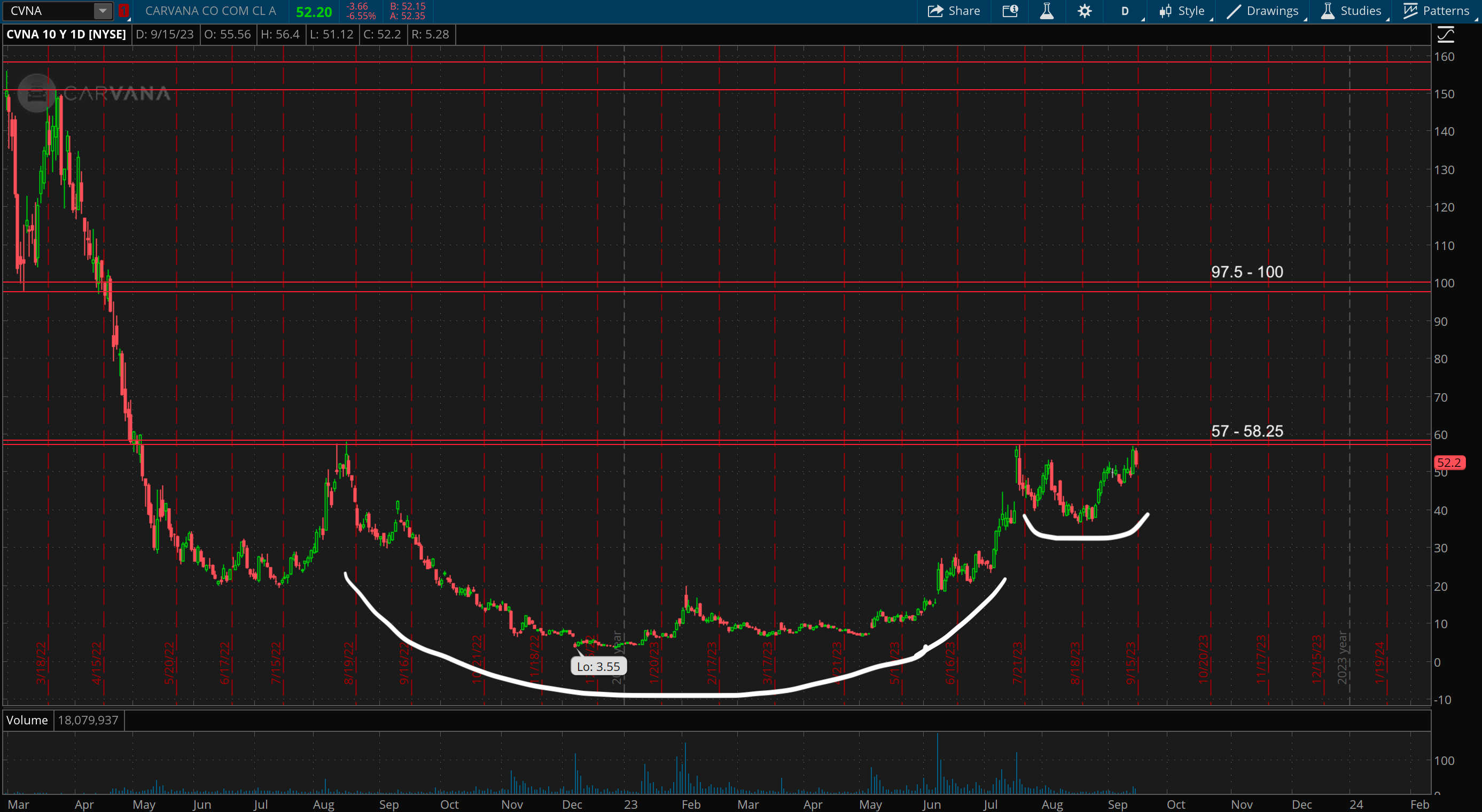Click the 2023 year marker label
This screenshot has height=812, width=1482.
(1342, 657)
